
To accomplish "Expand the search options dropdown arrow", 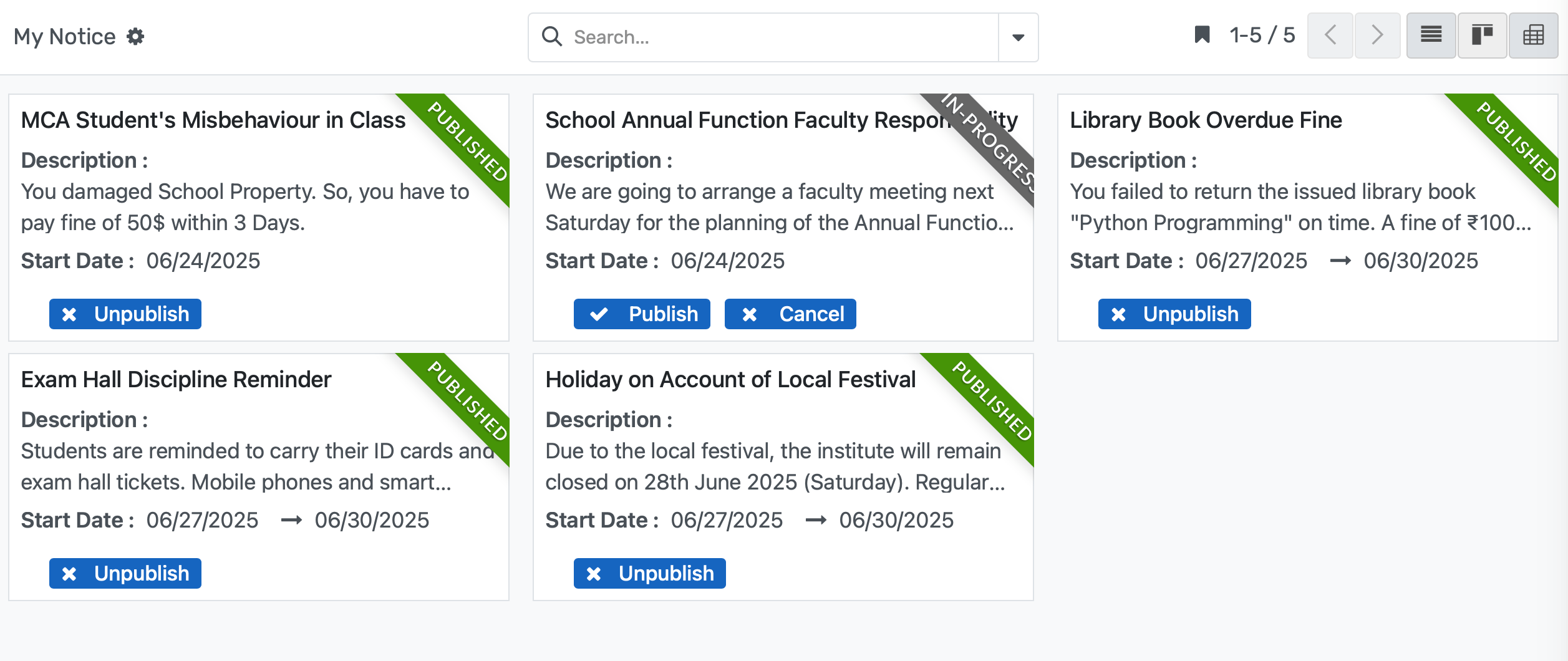I will pos(1017,37).
